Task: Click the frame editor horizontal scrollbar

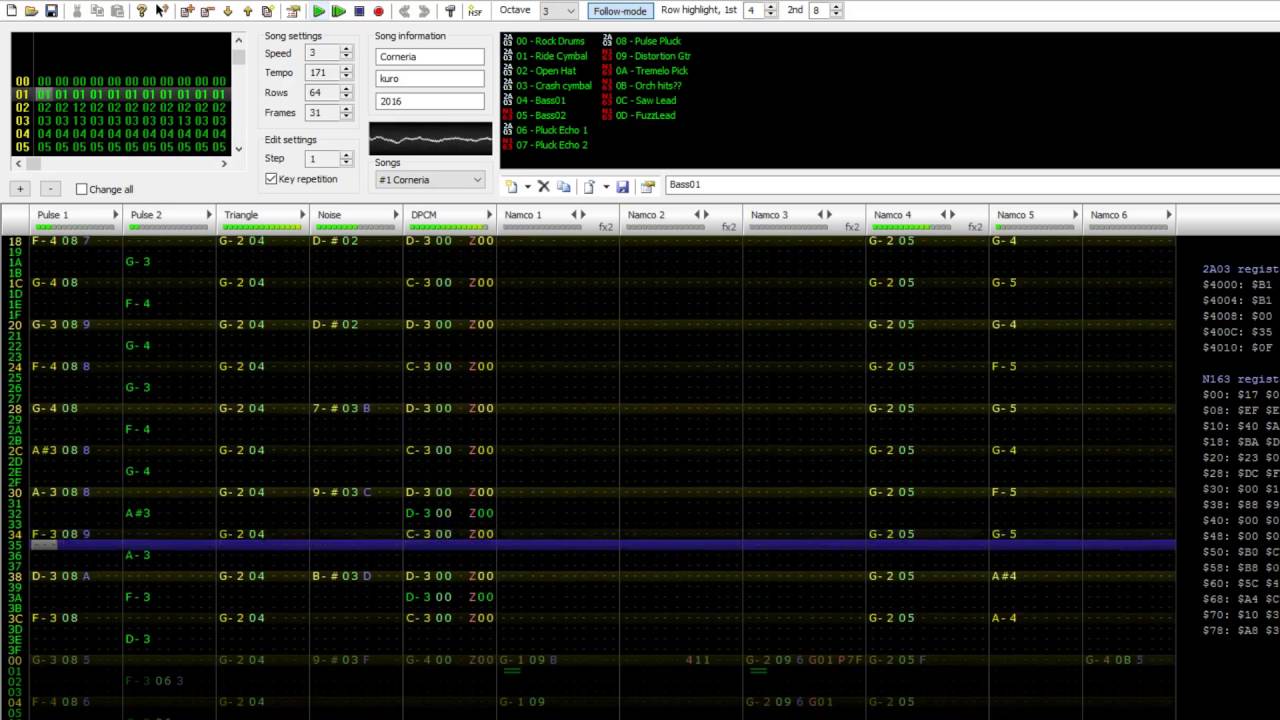Action: click(x=121, y=163)
